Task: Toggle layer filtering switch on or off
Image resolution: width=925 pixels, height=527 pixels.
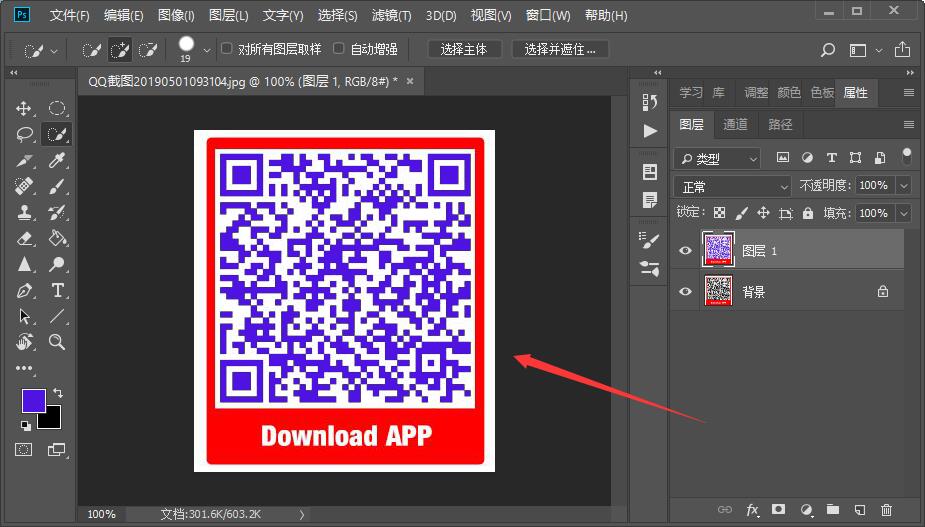Action: point(907,156)
